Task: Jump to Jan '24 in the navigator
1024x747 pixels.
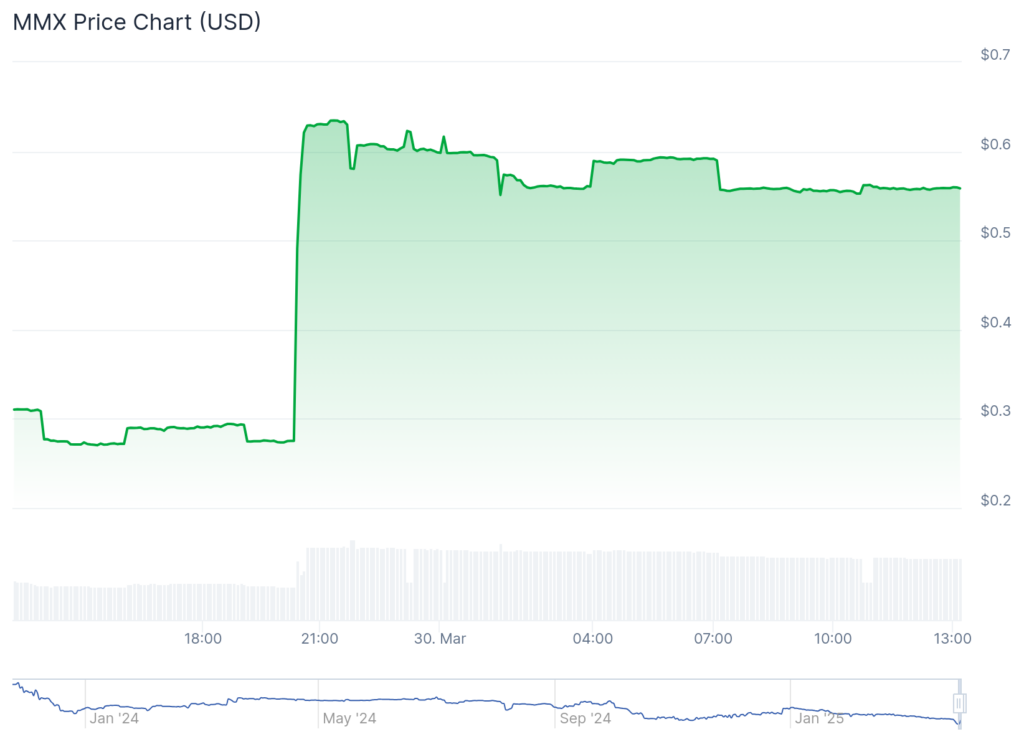Action: point(115,717)
